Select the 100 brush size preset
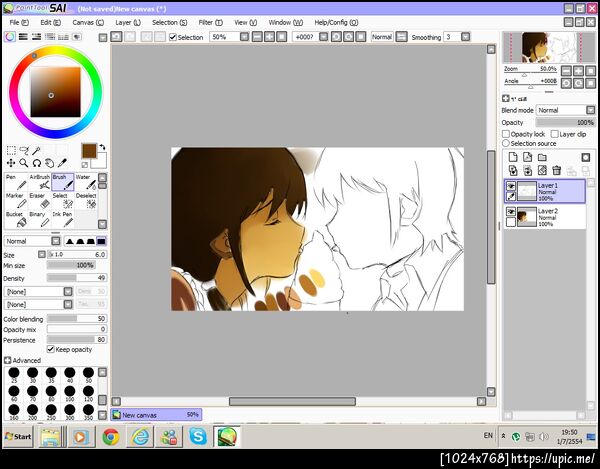 pos(70,392)
